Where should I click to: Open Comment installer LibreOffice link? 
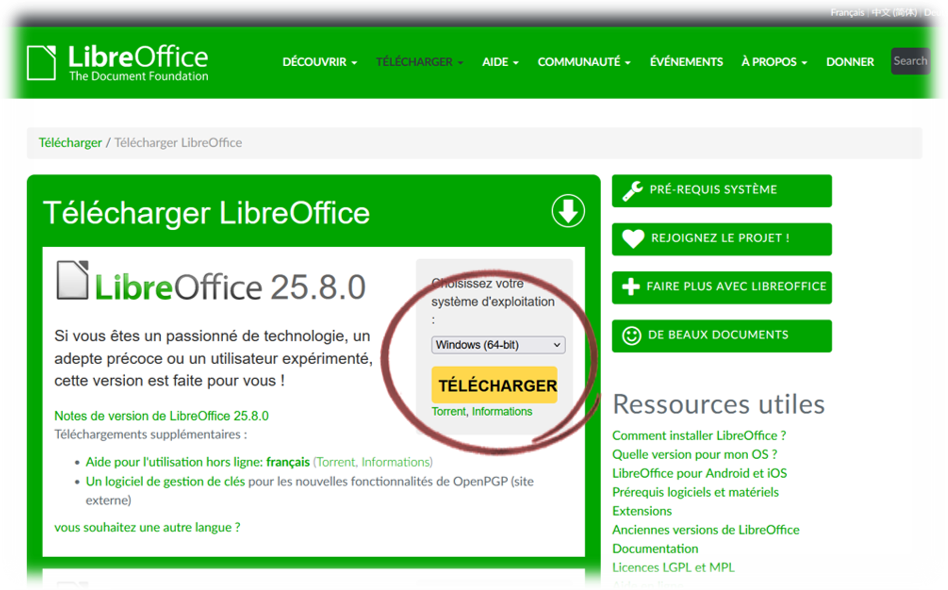point(699,436)
